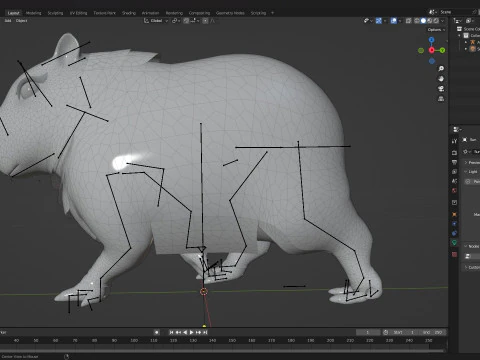Open properties editor type dropdown
The image size is (480, 360).
pyautogui.click(x=457, y=129)
